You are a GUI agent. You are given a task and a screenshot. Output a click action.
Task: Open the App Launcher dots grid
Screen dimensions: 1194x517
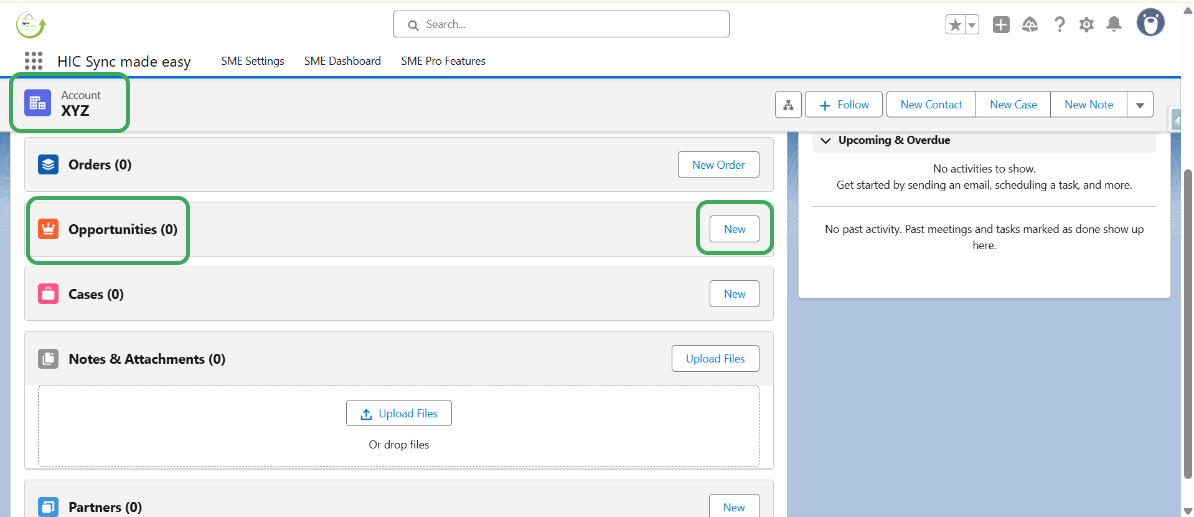[33, 61]
